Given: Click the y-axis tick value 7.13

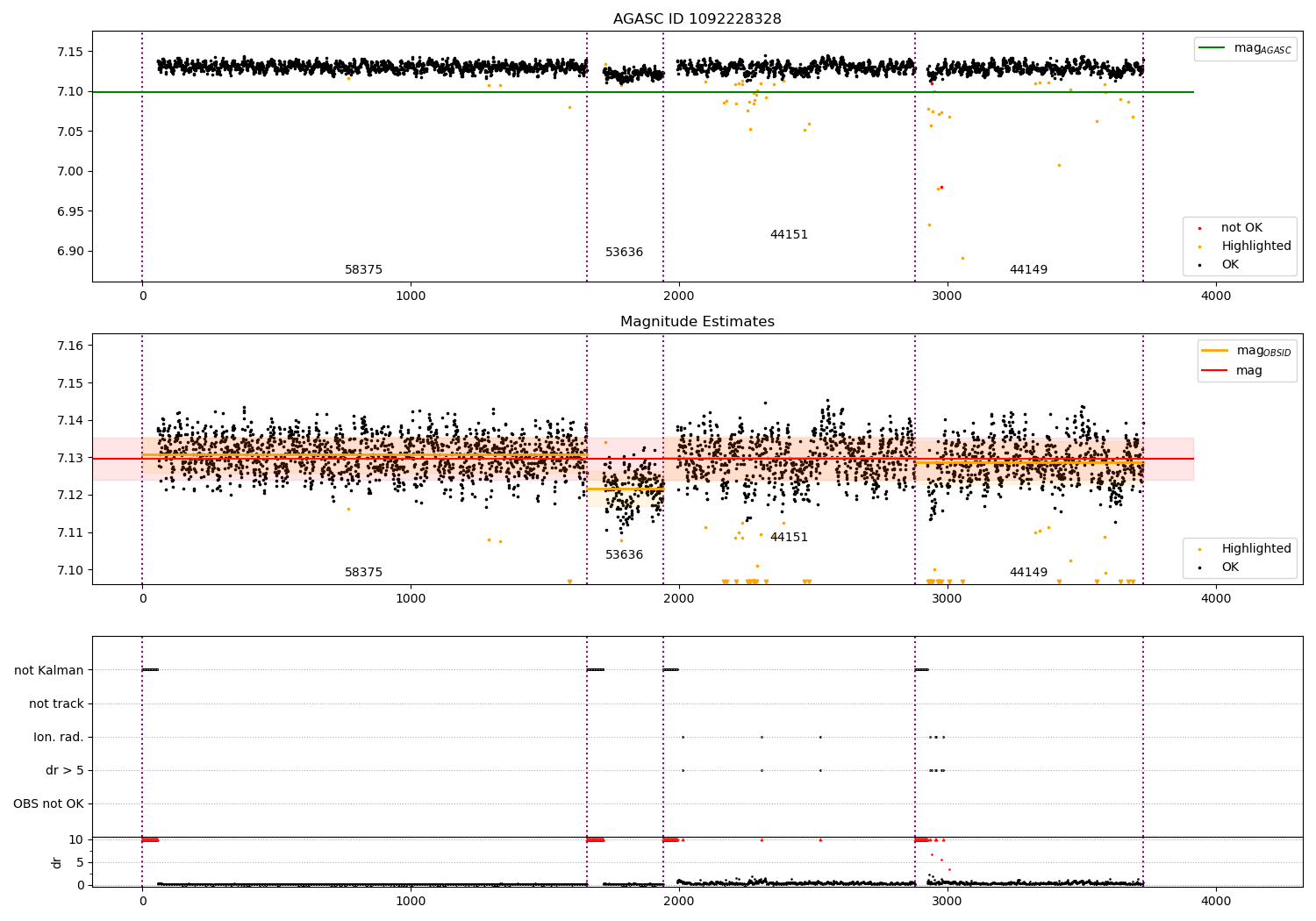Looking at the screenshot, I should coord(69,458).
